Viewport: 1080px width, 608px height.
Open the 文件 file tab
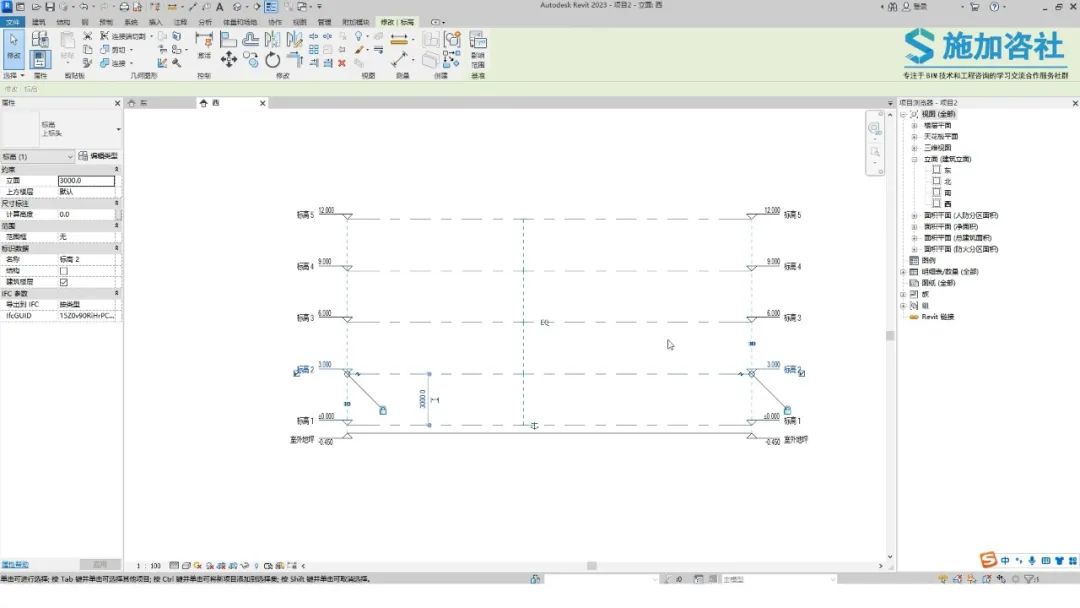coord(12,22)
